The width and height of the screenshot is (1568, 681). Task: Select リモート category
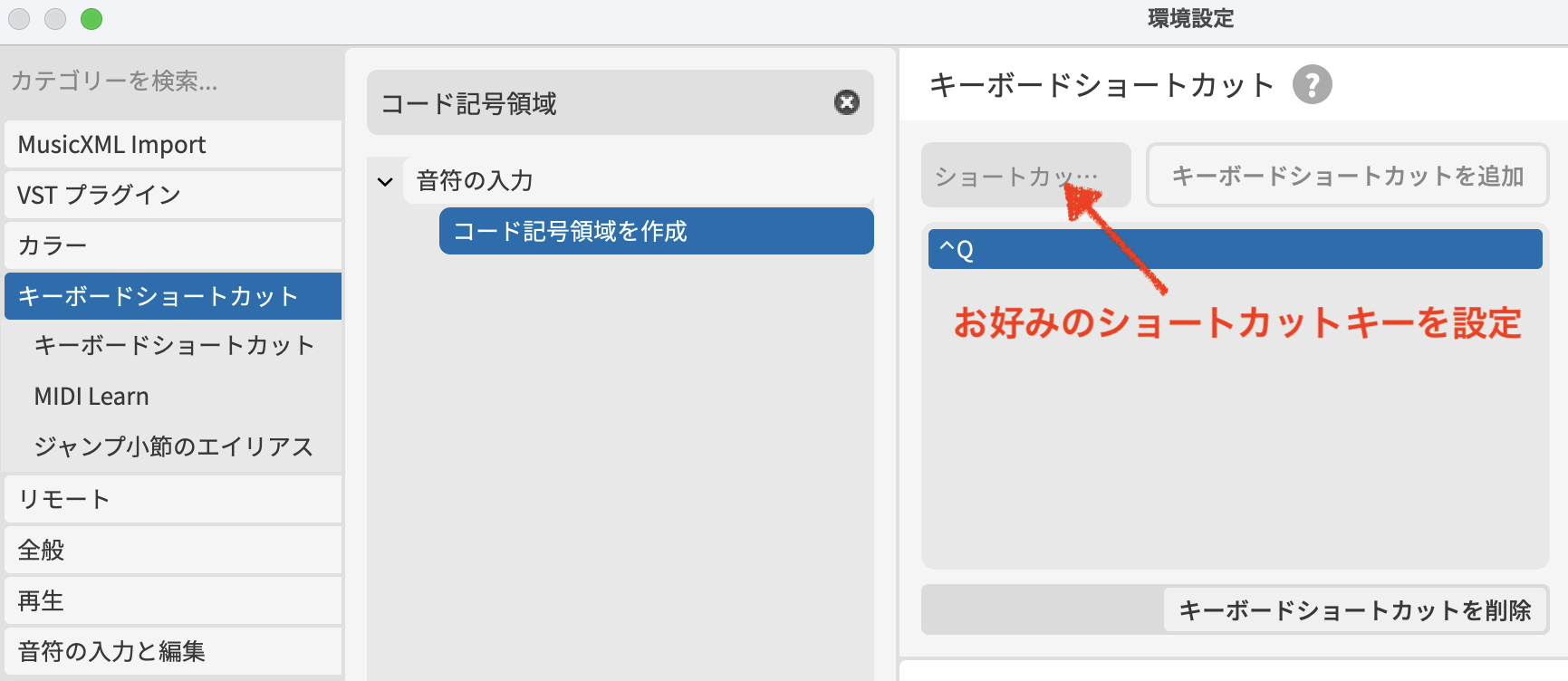click(x=172, y=499)
